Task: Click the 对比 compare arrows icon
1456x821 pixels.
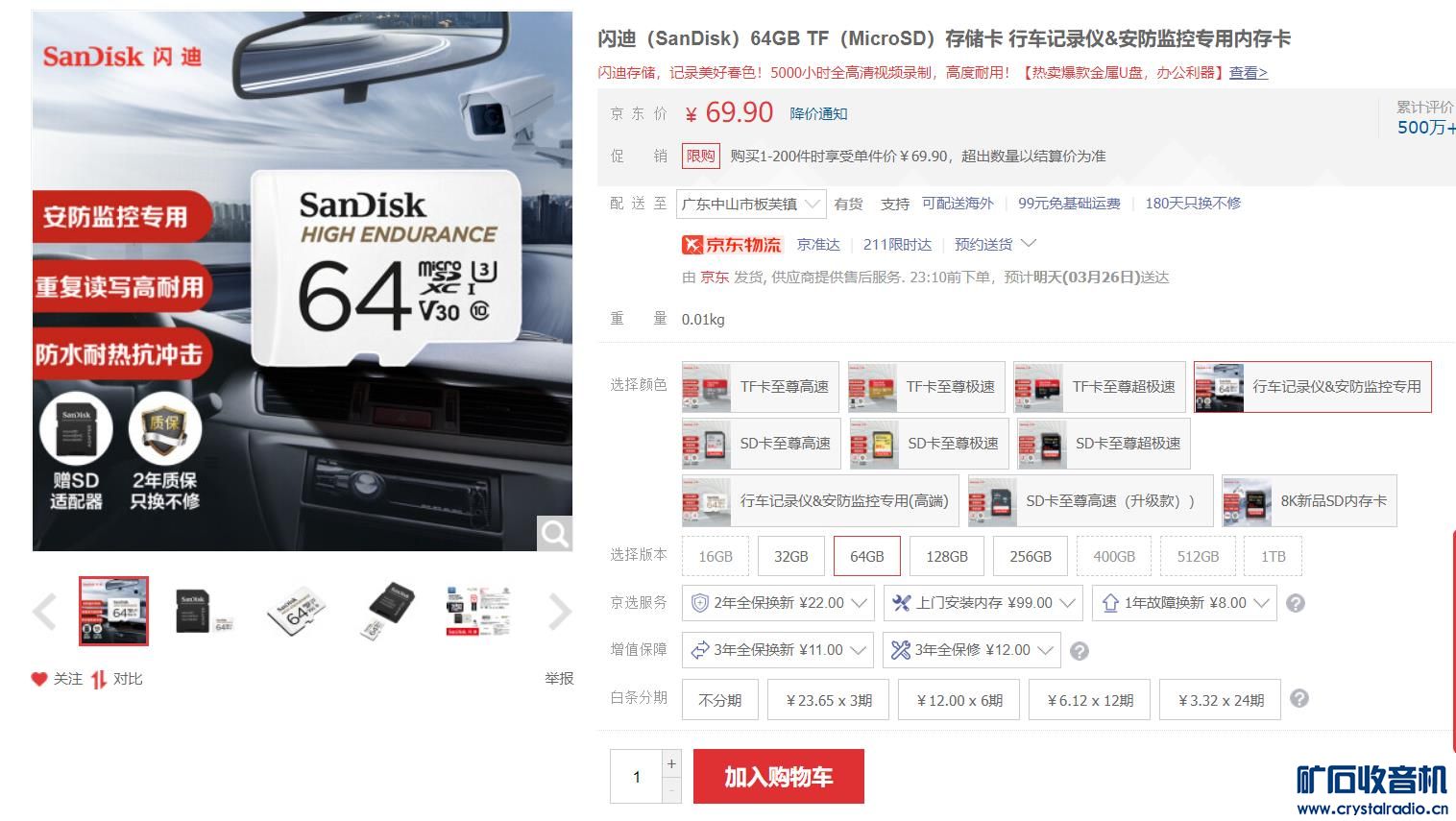Action: click(98, 679)
